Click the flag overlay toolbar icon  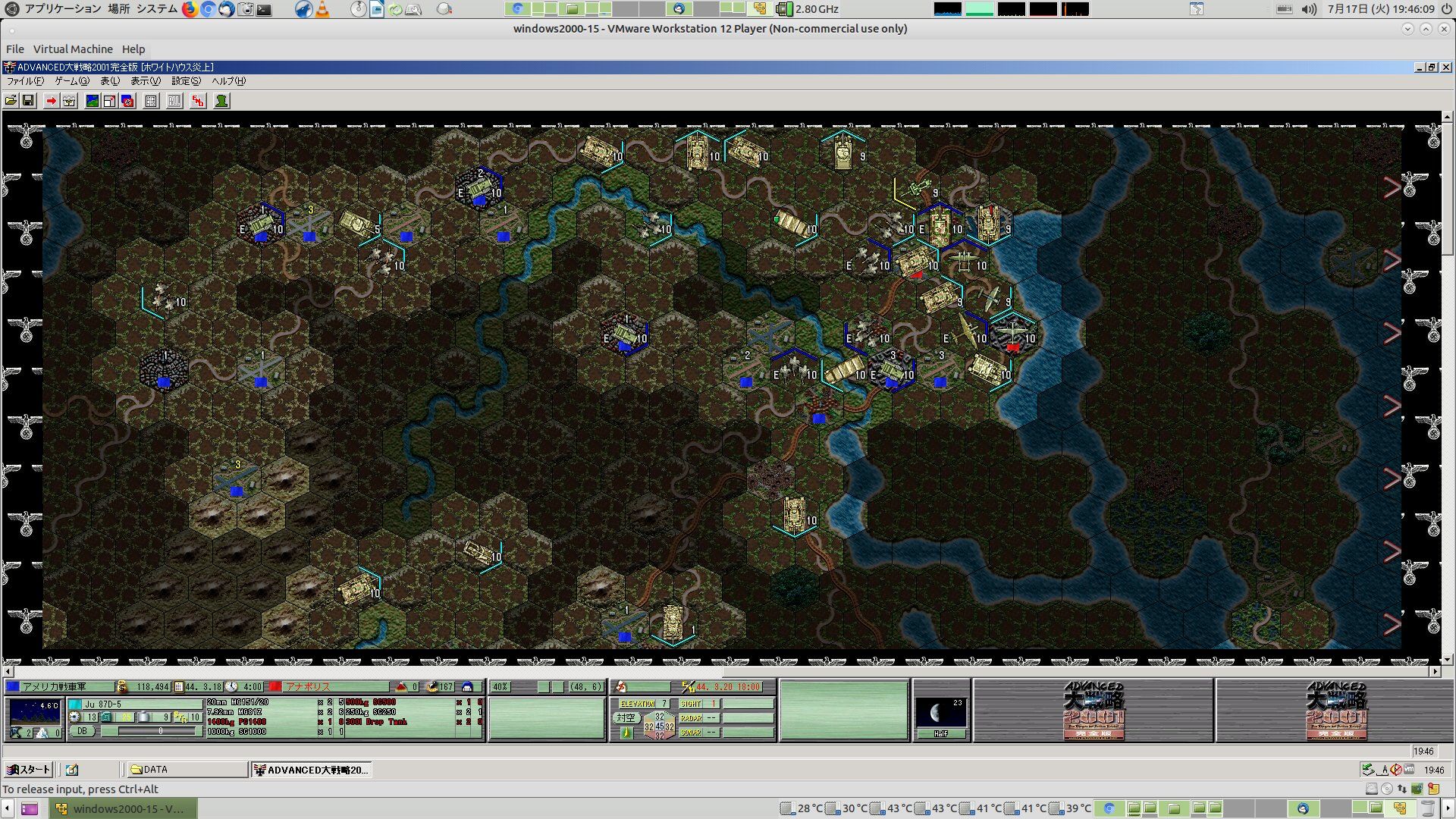127,101
